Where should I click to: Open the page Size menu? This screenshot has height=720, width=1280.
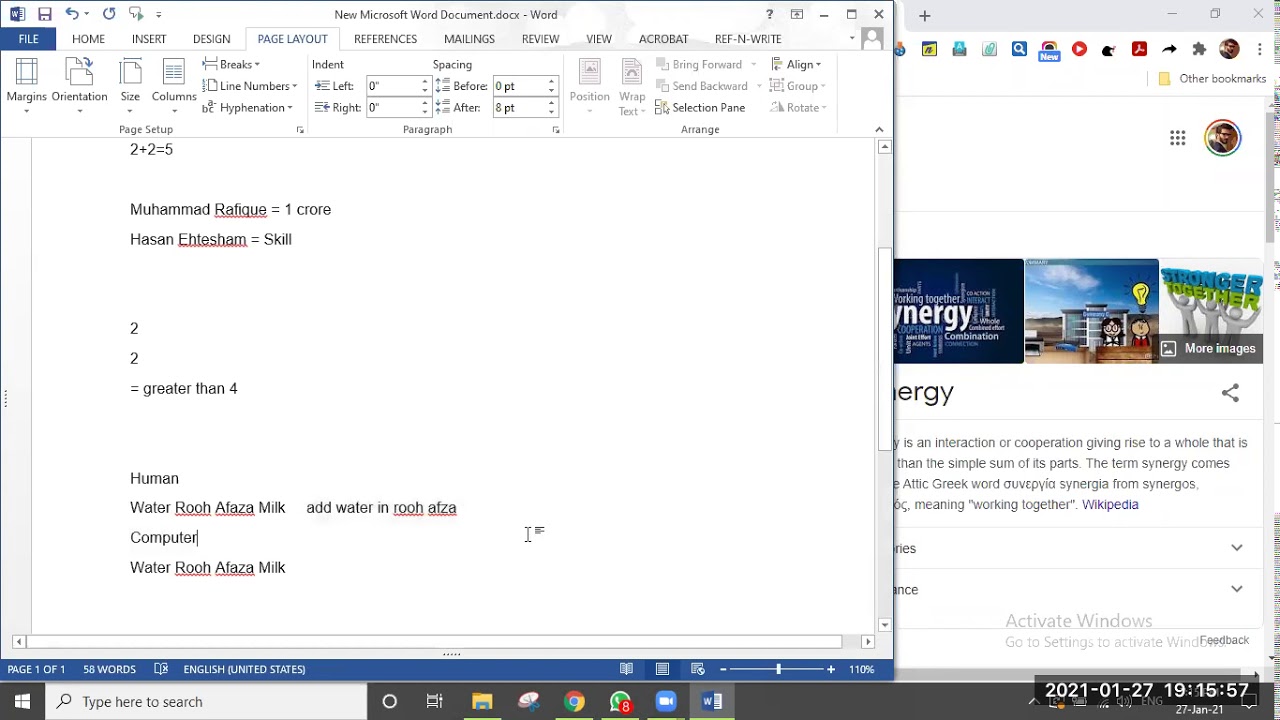130,86
